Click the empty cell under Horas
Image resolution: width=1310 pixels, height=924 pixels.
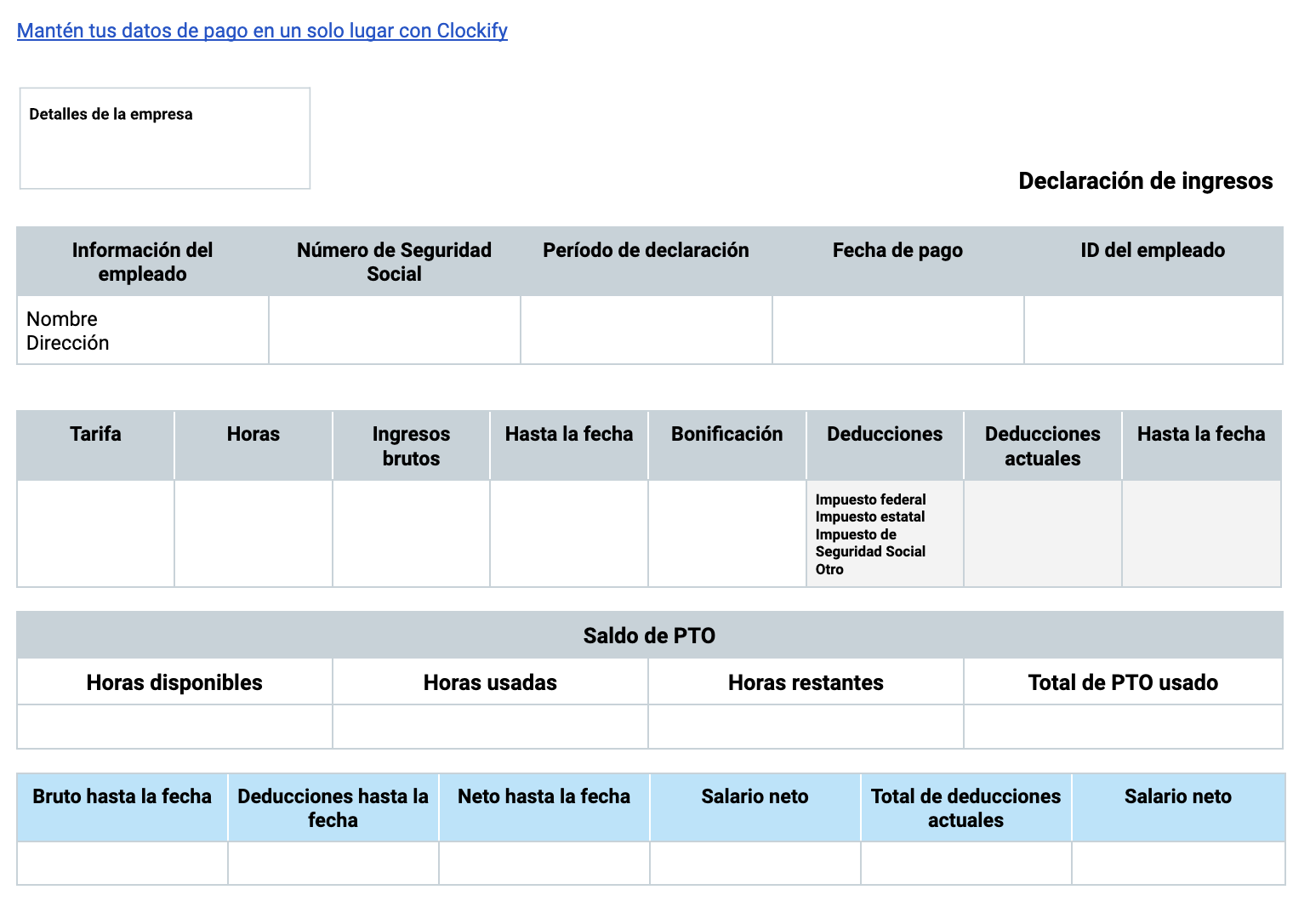(253, 533)
